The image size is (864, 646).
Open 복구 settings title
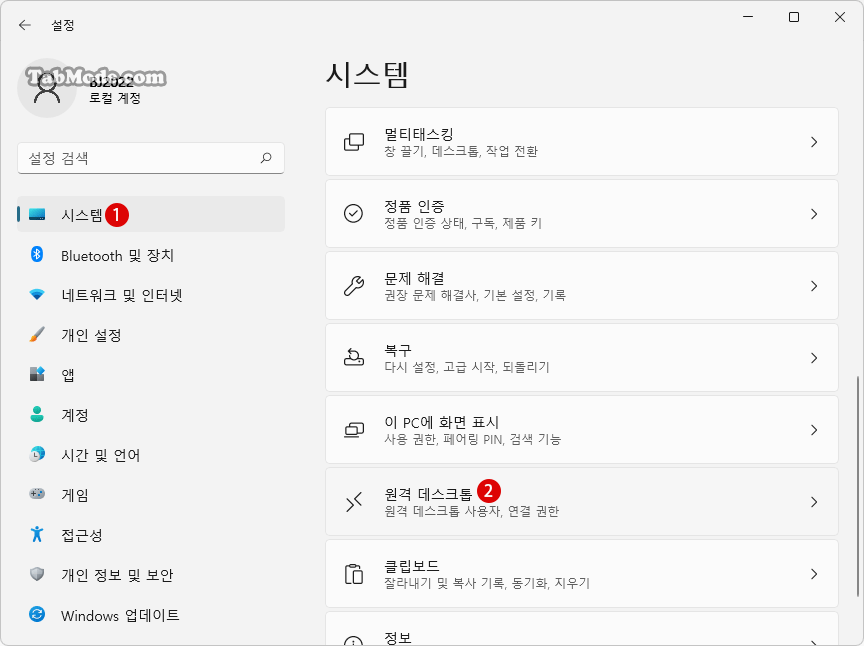click(x=398, y=350)
